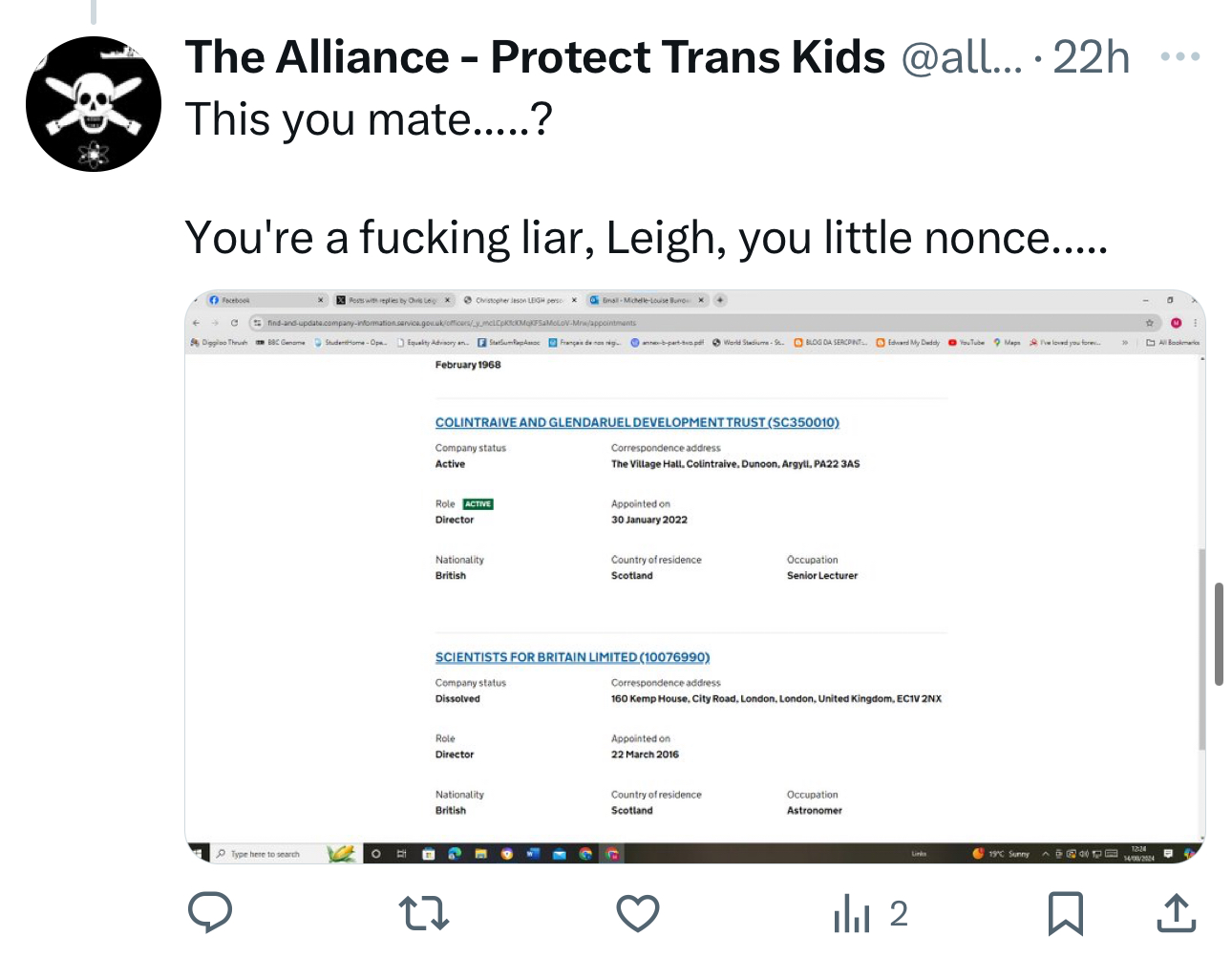Image resolution: width=1232 pixels, height=958 pixels.
Task: Open the three-dot more options menu
Action: [1179, 57]
